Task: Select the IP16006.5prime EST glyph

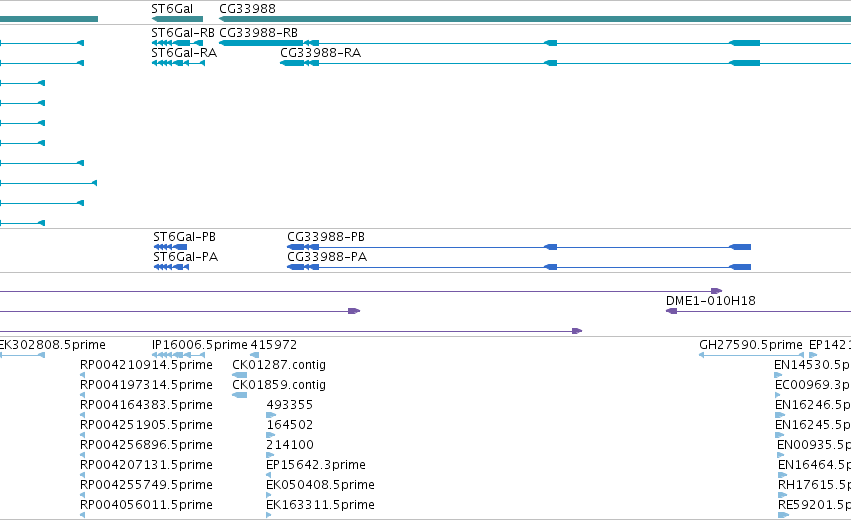Action: tap(179, 355)
